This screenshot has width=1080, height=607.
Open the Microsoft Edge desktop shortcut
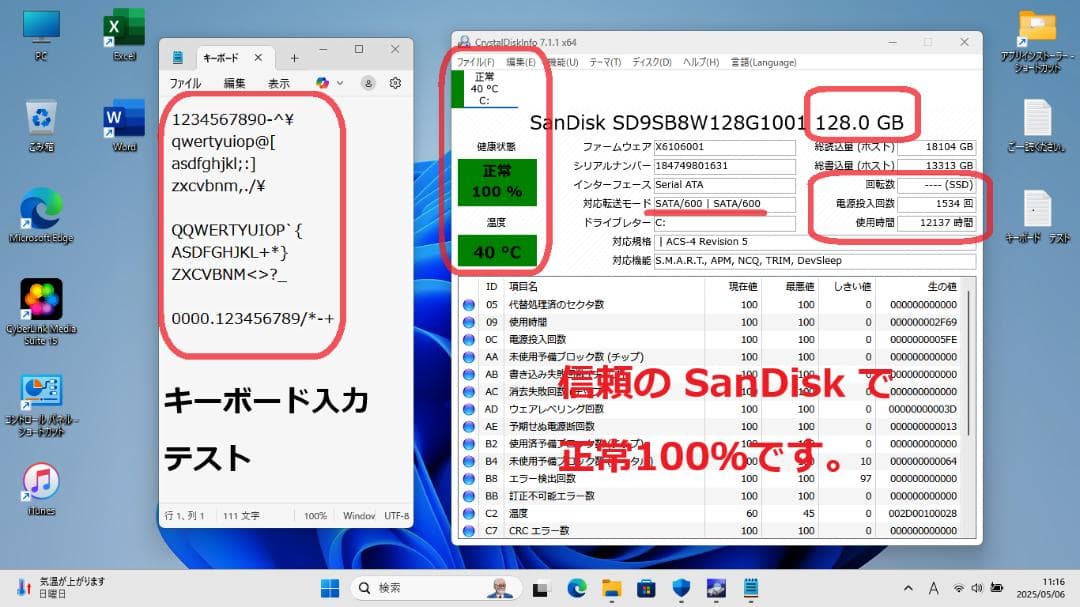point(41,216)
